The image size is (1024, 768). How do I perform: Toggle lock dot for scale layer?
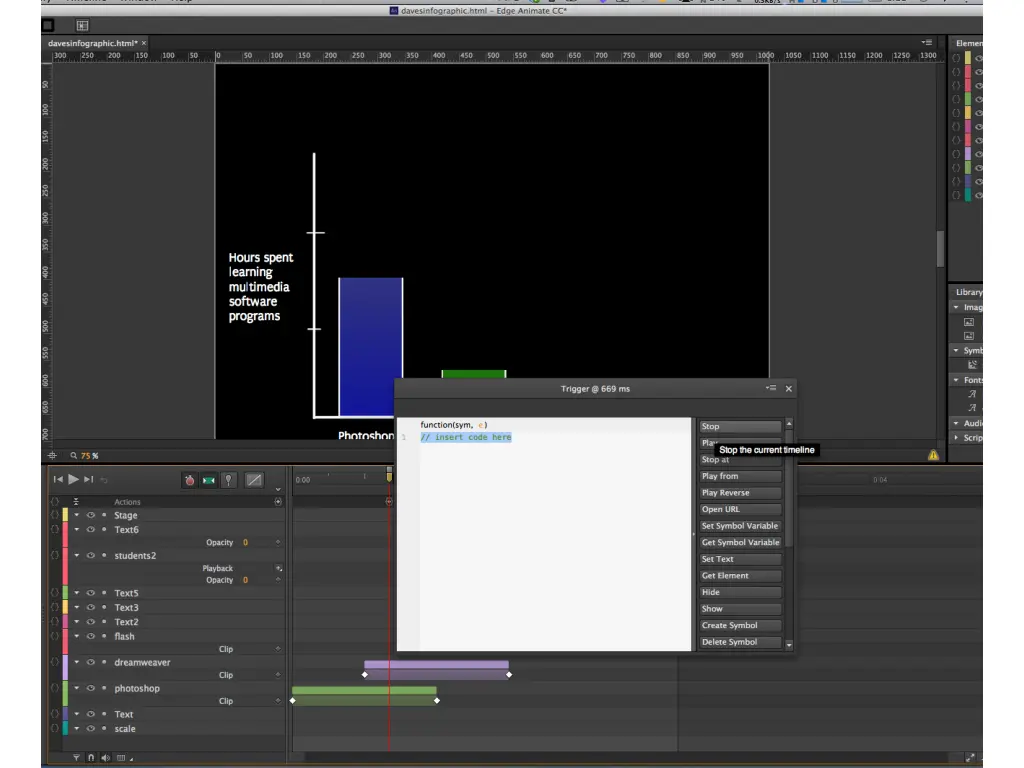pos(104,729)
